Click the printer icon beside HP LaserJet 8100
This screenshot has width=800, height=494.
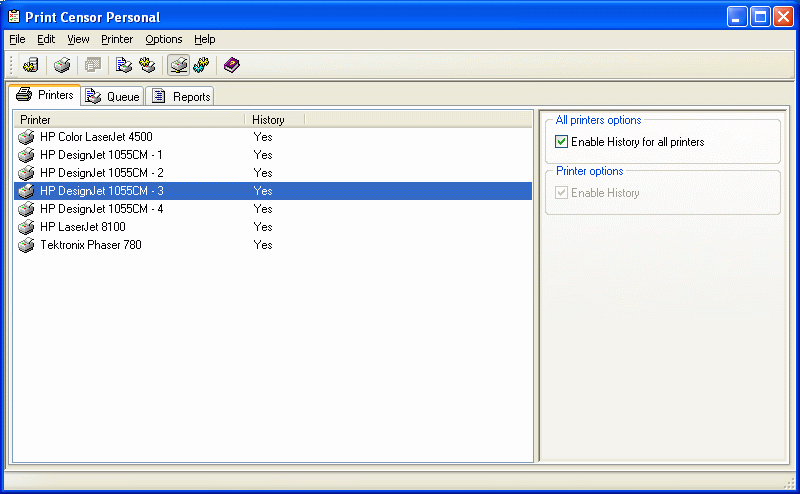click(x=26, y=227)
